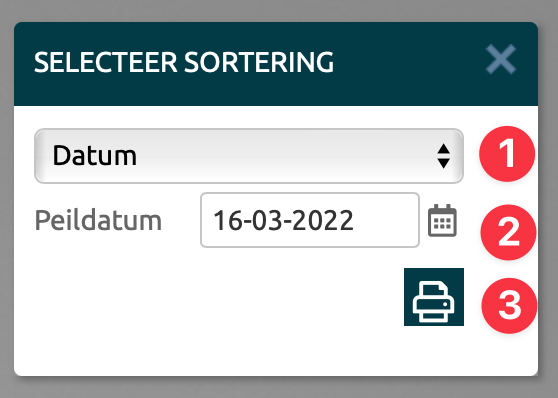The image size is (558, 398).
Task: Click the downward triangle in the sorting selector
Action: (x=443, y=164)
